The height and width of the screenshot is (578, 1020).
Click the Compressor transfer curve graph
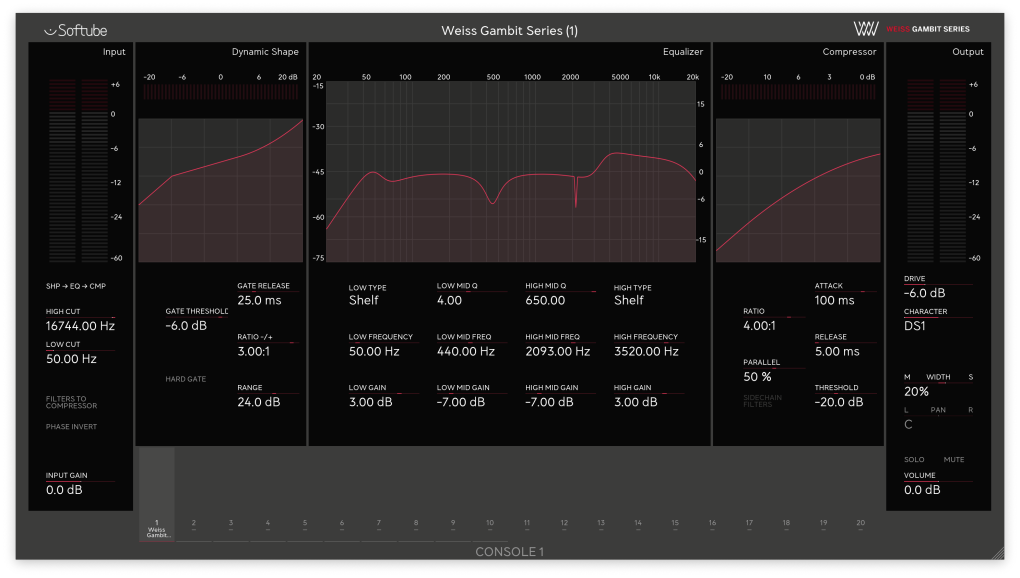pos(798,190)
